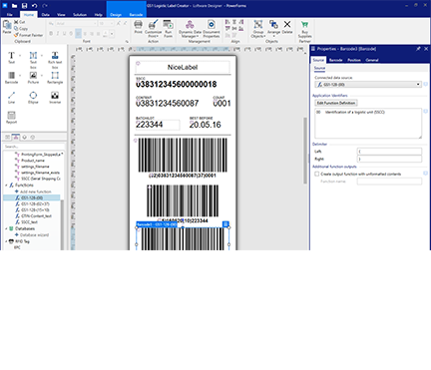Click Group Objects in the ribbon
The image size is (431, 370).
(x=258, y=29)
